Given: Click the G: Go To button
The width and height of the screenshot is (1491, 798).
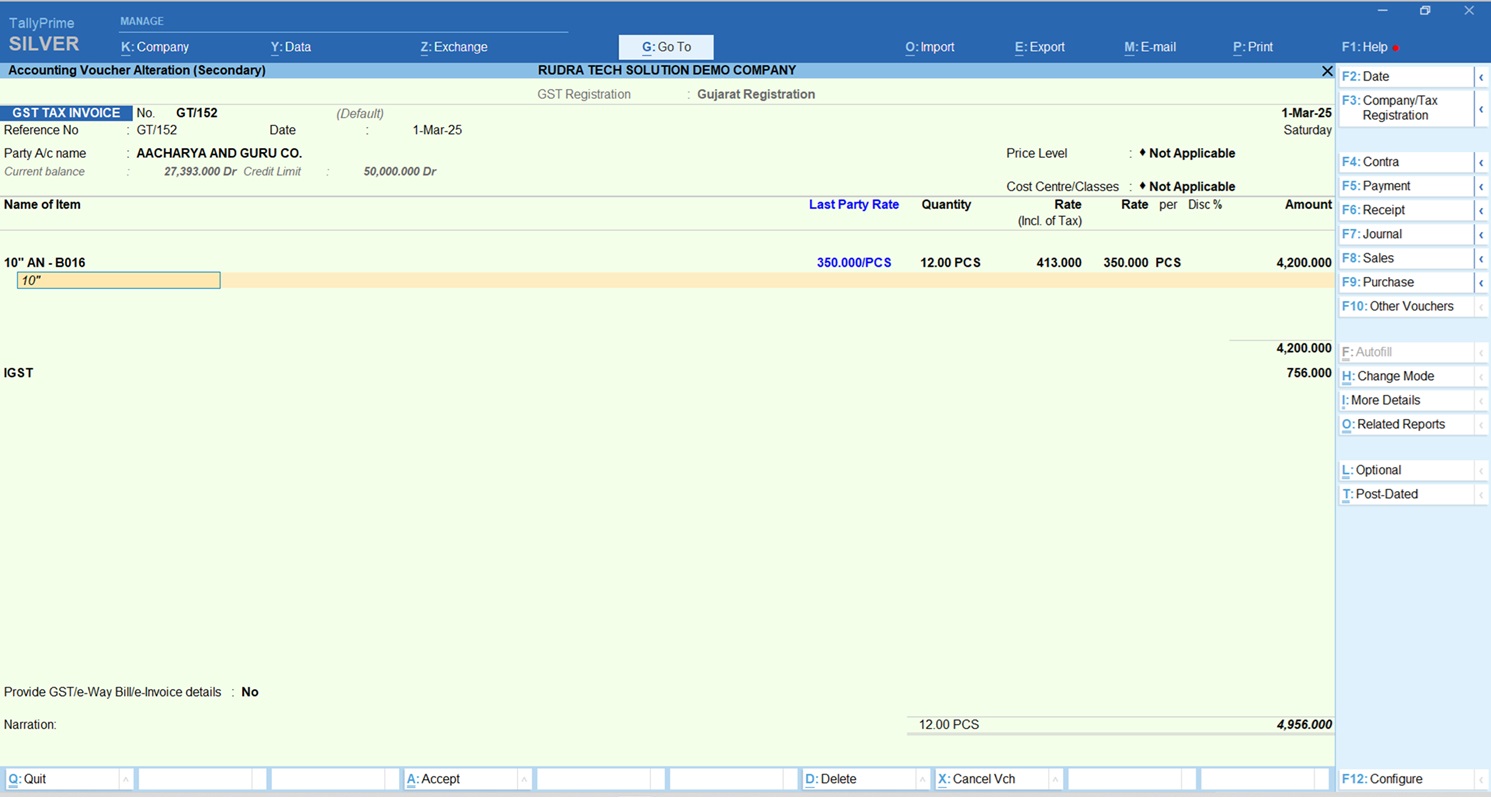Looking at the screenshot, I should [666, 47].
